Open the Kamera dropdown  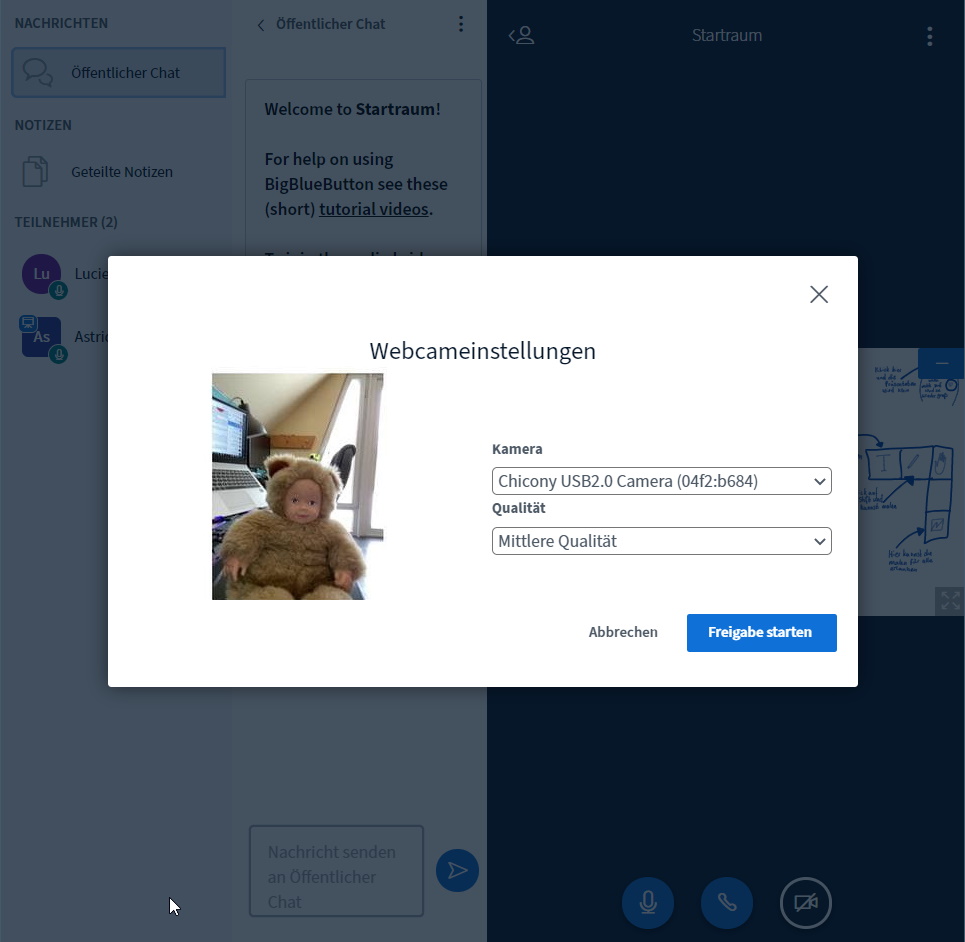tap(662, 481)
